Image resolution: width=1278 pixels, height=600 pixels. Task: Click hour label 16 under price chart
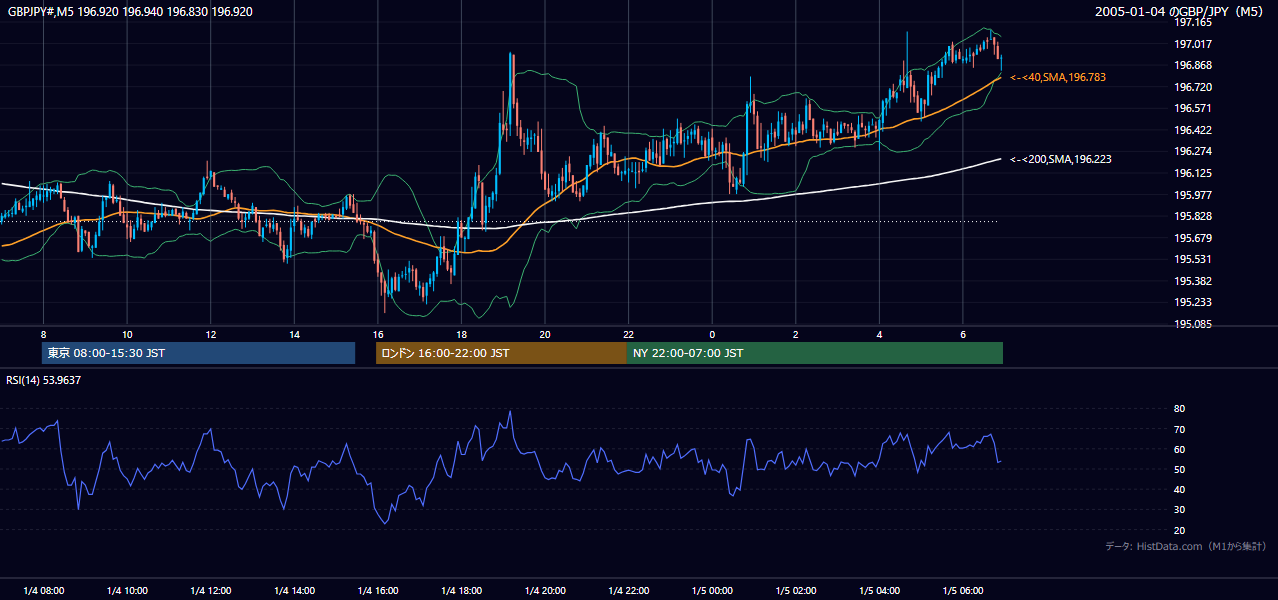378,334
